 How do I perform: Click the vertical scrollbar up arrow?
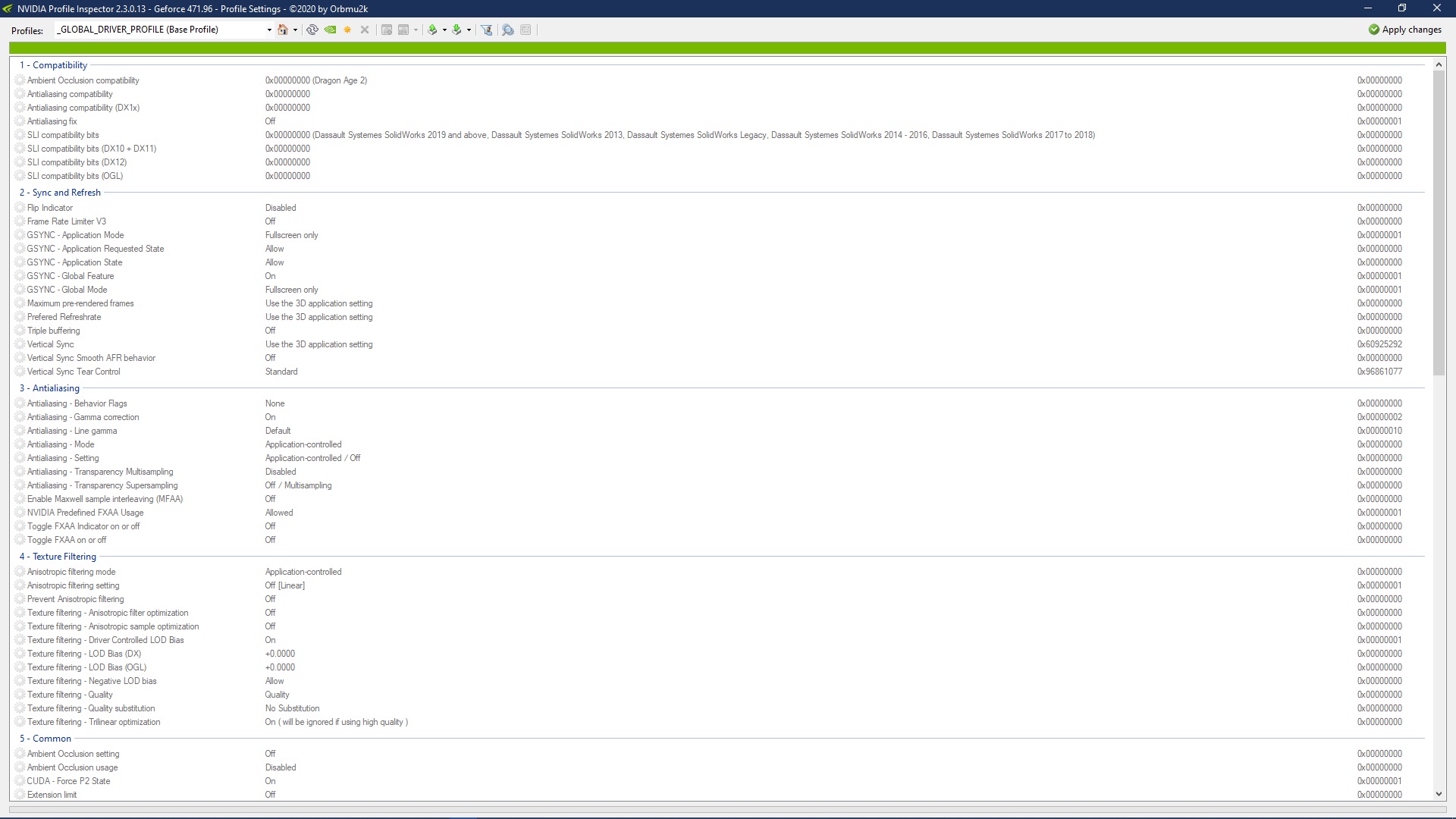tap(1439, 64)
